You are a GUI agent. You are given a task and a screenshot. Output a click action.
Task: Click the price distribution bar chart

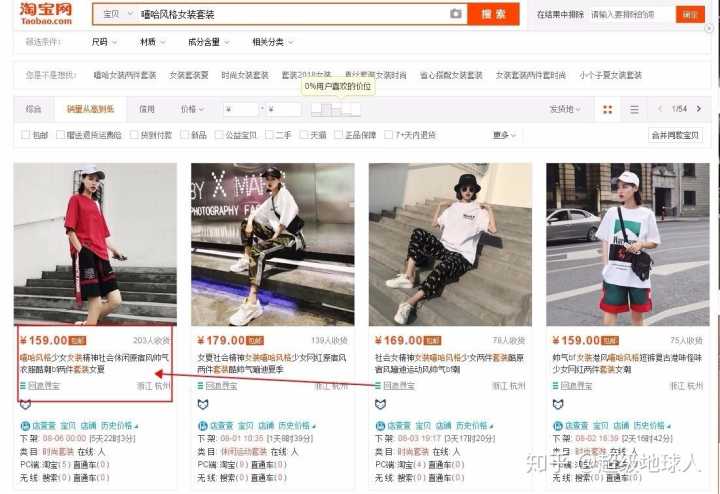(337, 108)
